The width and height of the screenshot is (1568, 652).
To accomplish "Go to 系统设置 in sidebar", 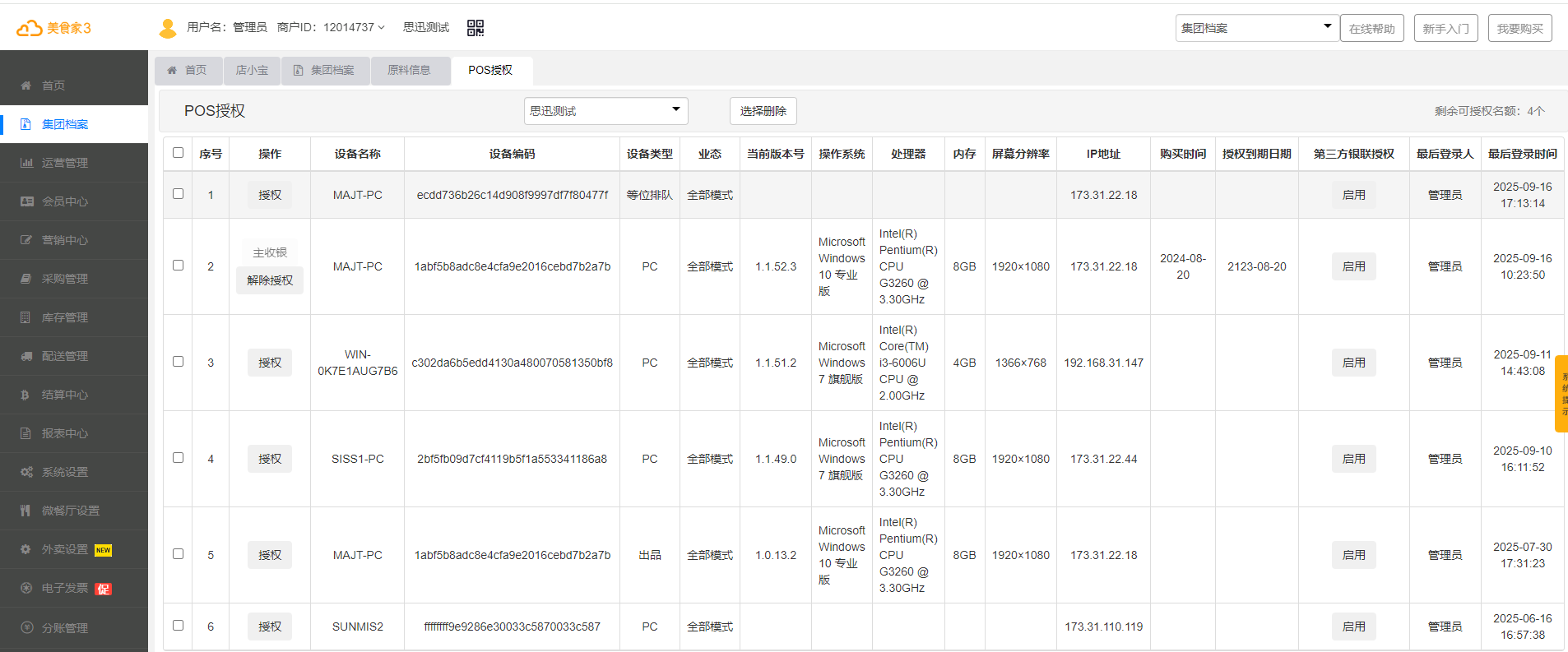I will 64,472.
